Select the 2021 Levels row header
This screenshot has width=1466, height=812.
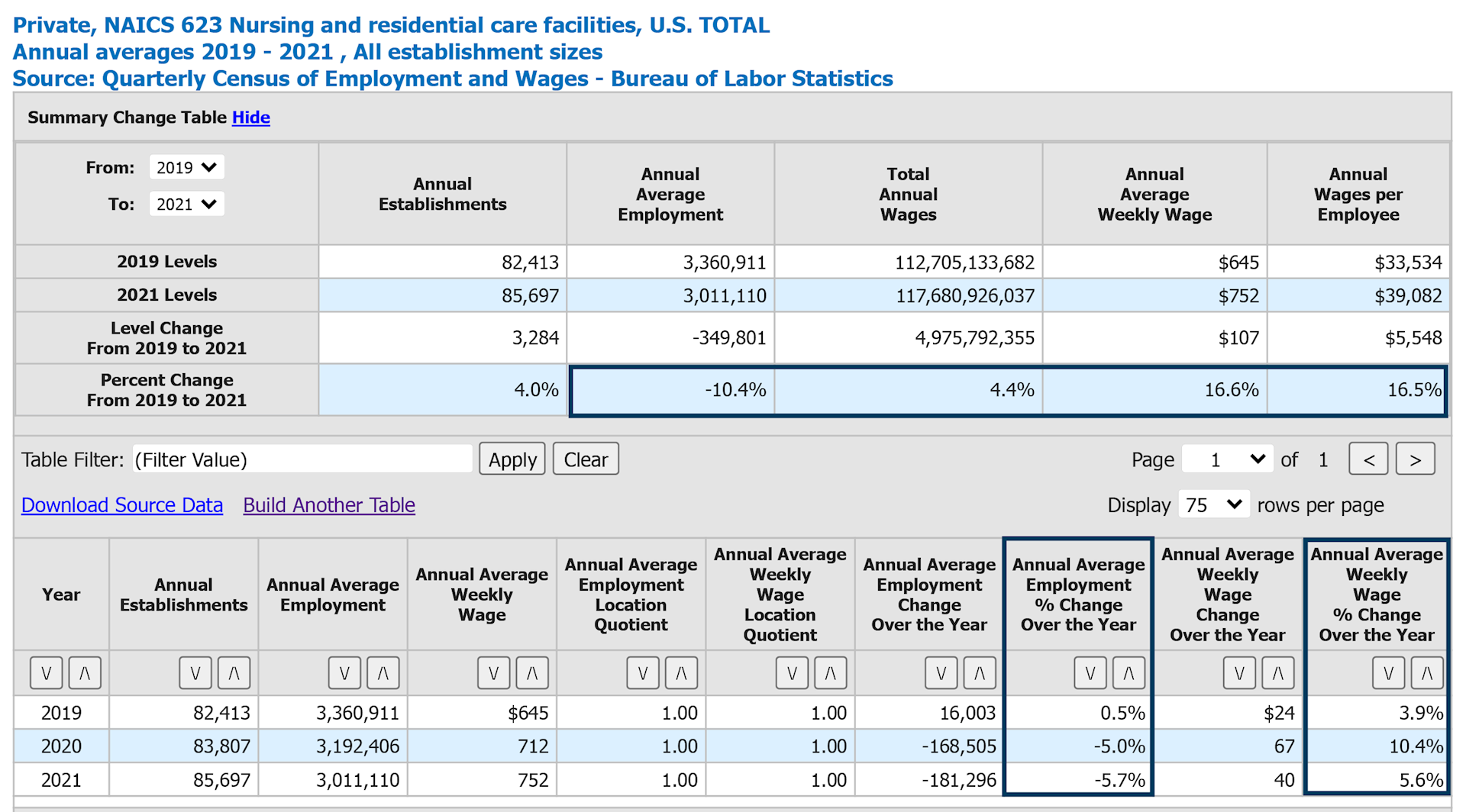pyautogui.click(x=167, y=295)
